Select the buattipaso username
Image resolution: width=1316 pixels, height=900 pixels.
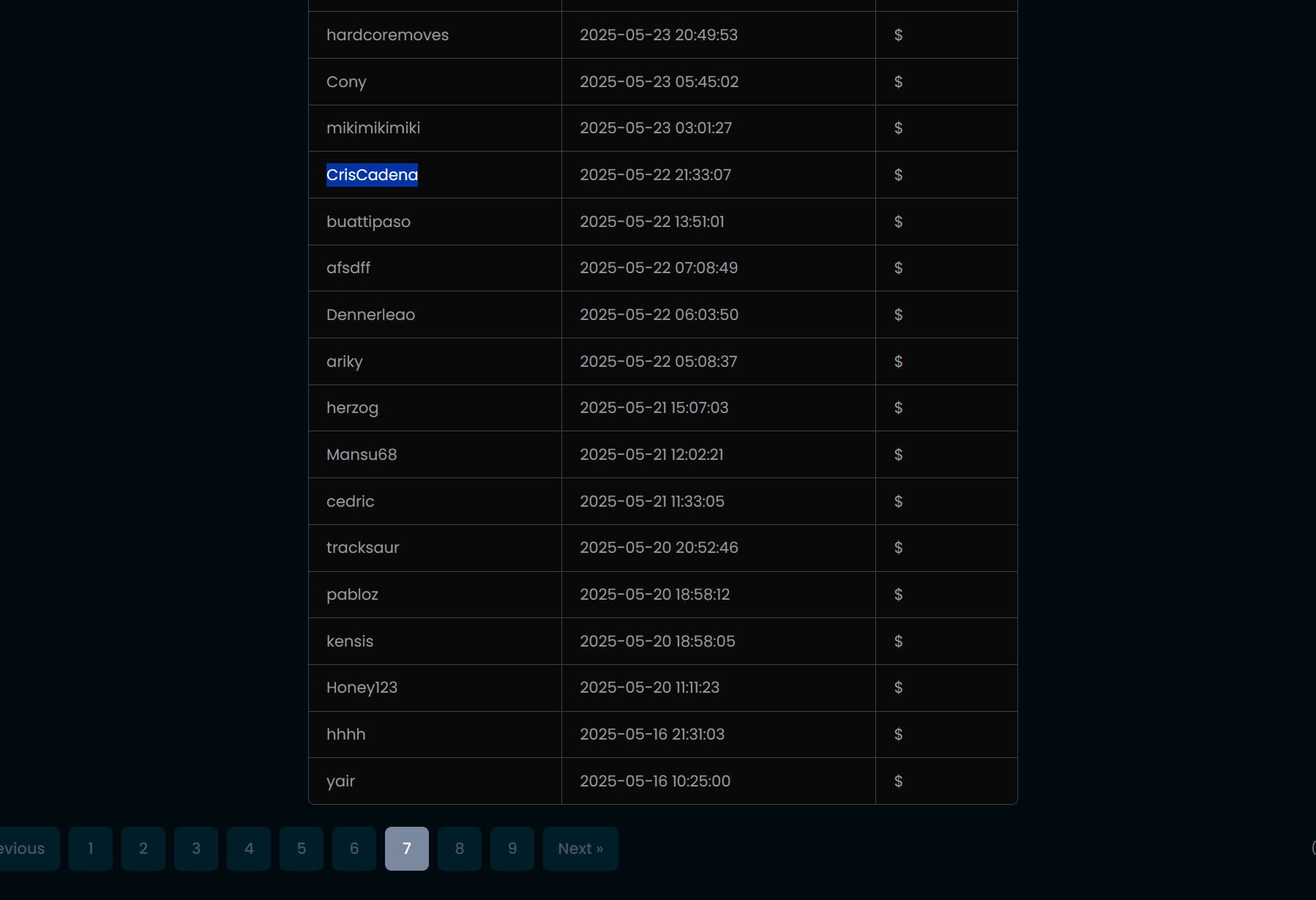[x=368, y=222]
